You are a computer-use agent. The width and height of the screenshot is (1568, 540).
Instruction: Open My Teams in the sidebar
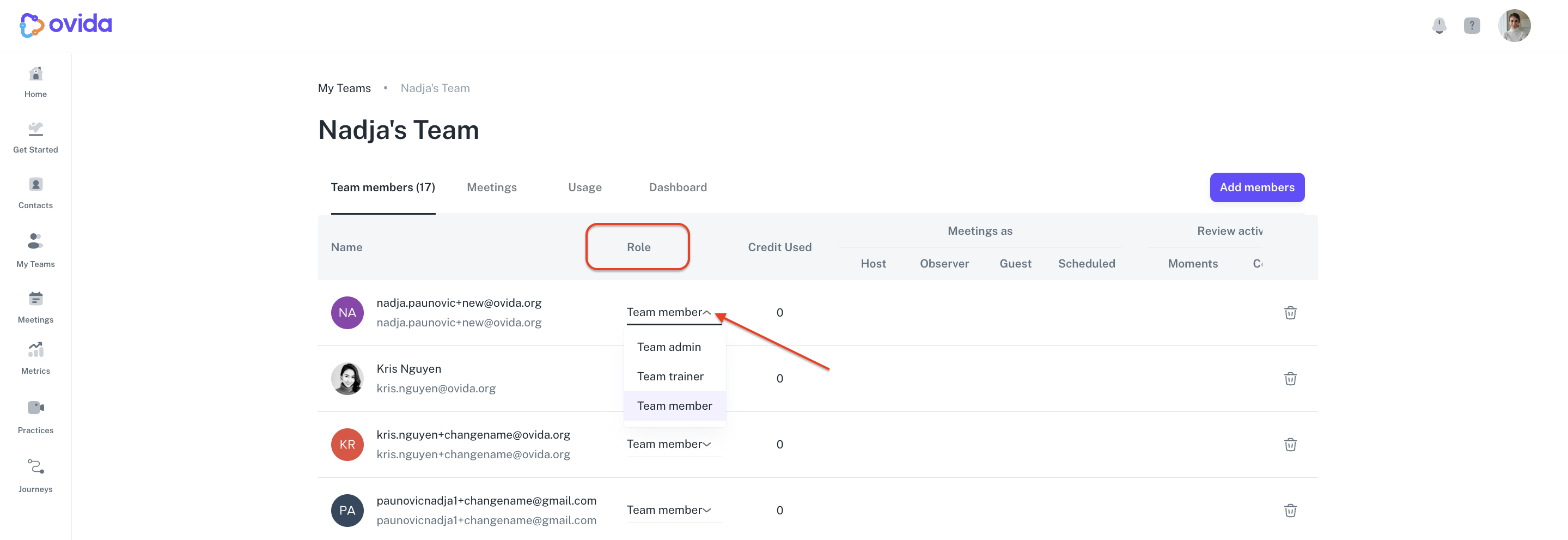[x=35, y=250]
